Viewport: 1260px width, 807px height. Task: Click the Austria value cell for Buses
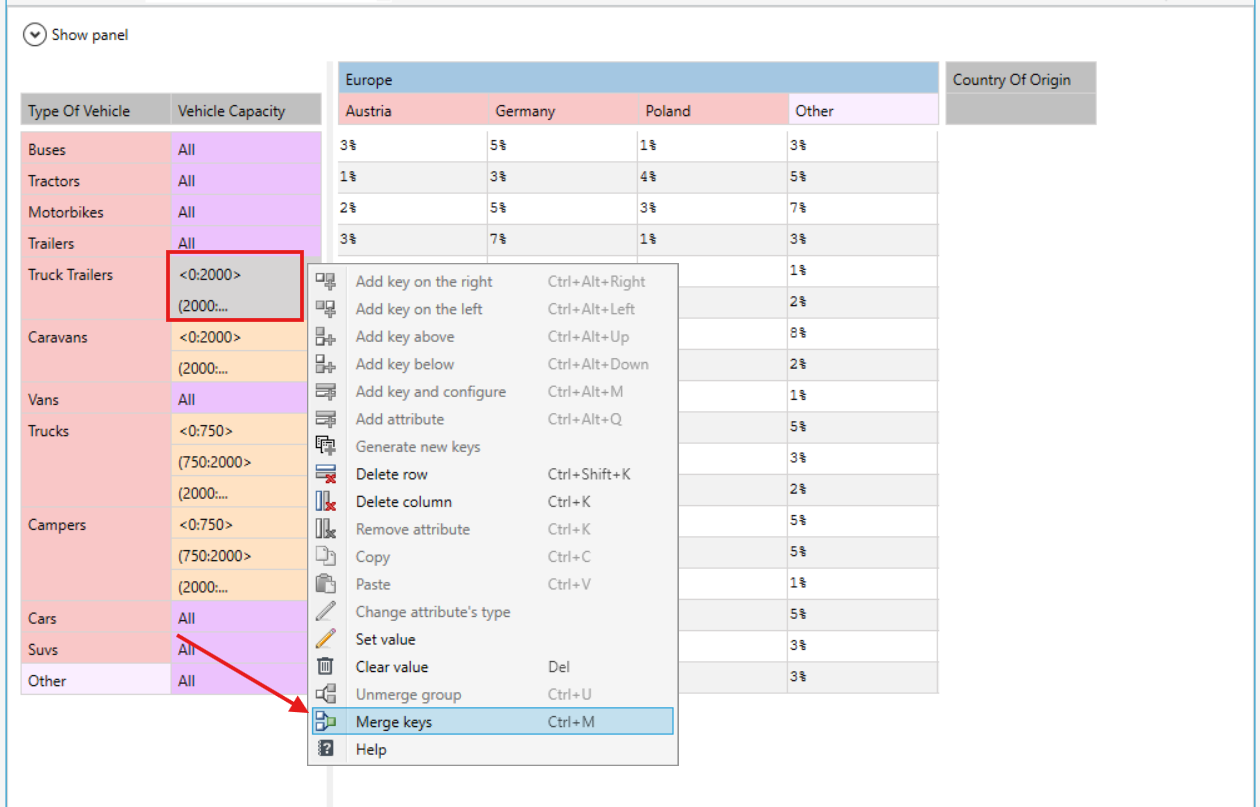[x=412, y=145]
